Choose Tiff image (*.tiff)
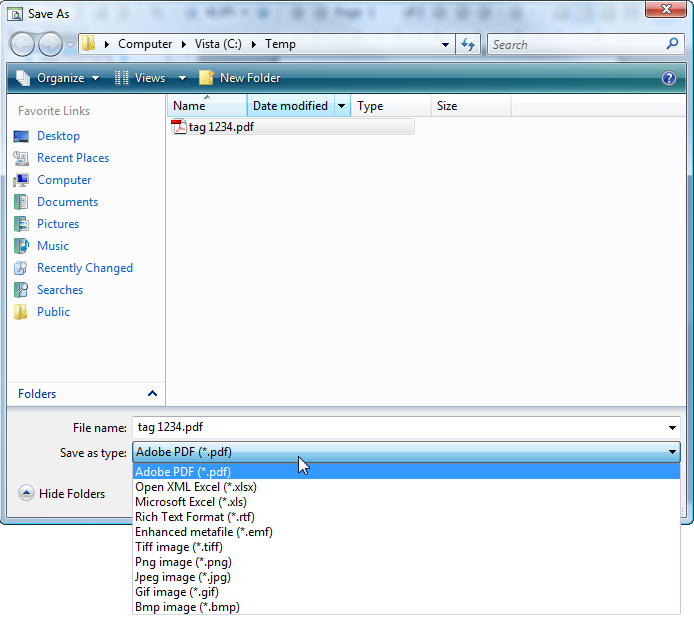 (x=406, y=547)
